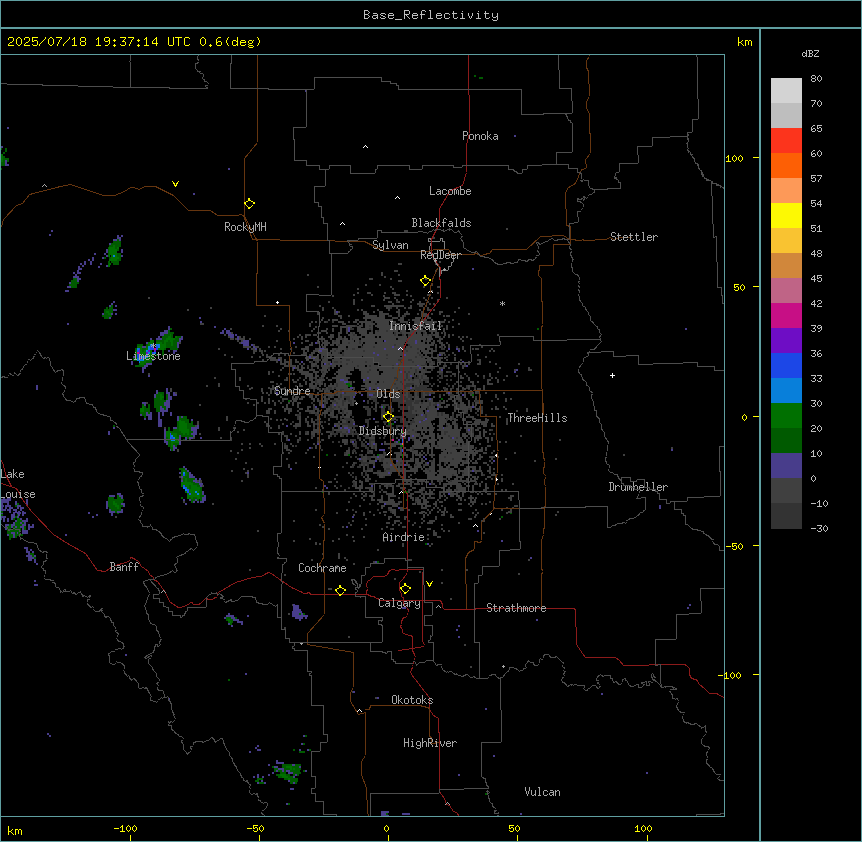Click the Drumheller city label
862x842 pixels.
[x=638, y=487]
